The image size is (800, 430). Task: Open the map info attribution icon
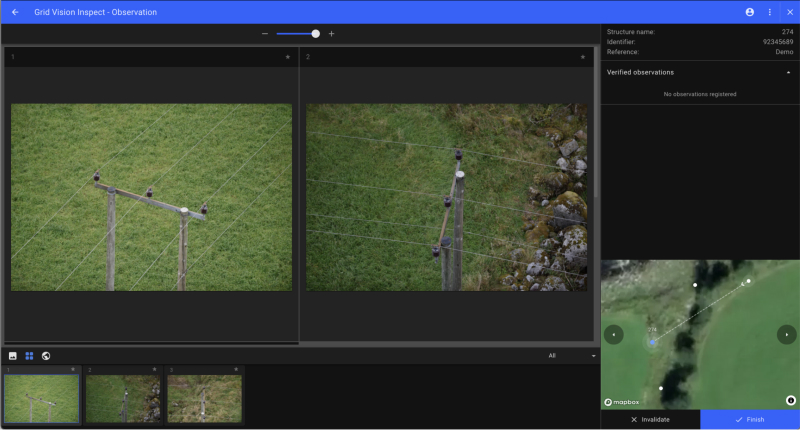point(790,400)
